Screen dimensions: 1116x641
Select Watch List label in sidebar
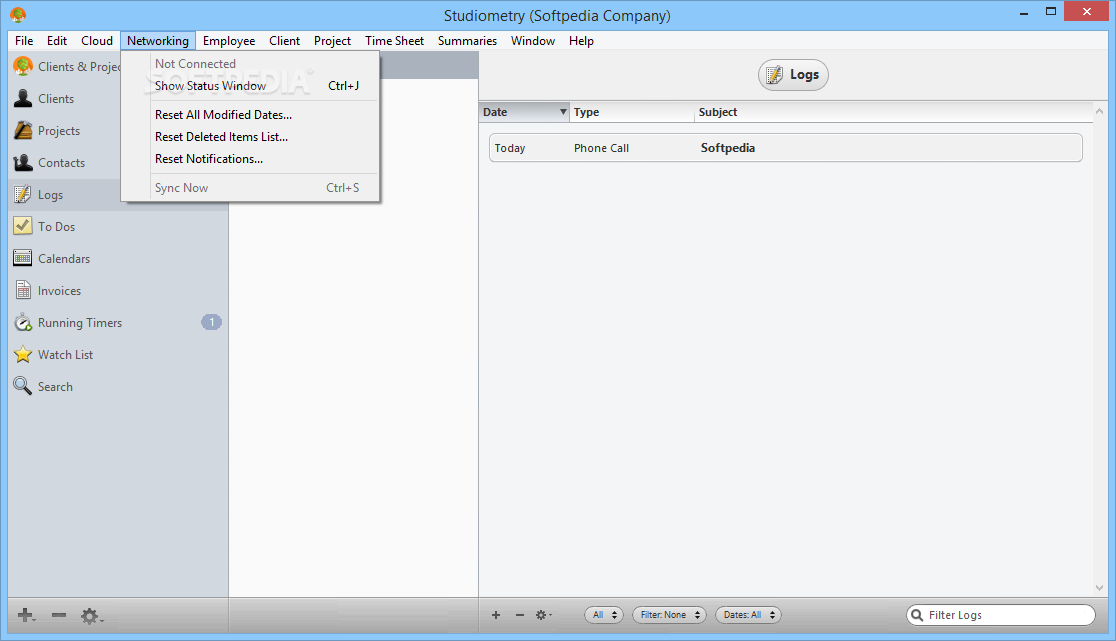point(65,354)
